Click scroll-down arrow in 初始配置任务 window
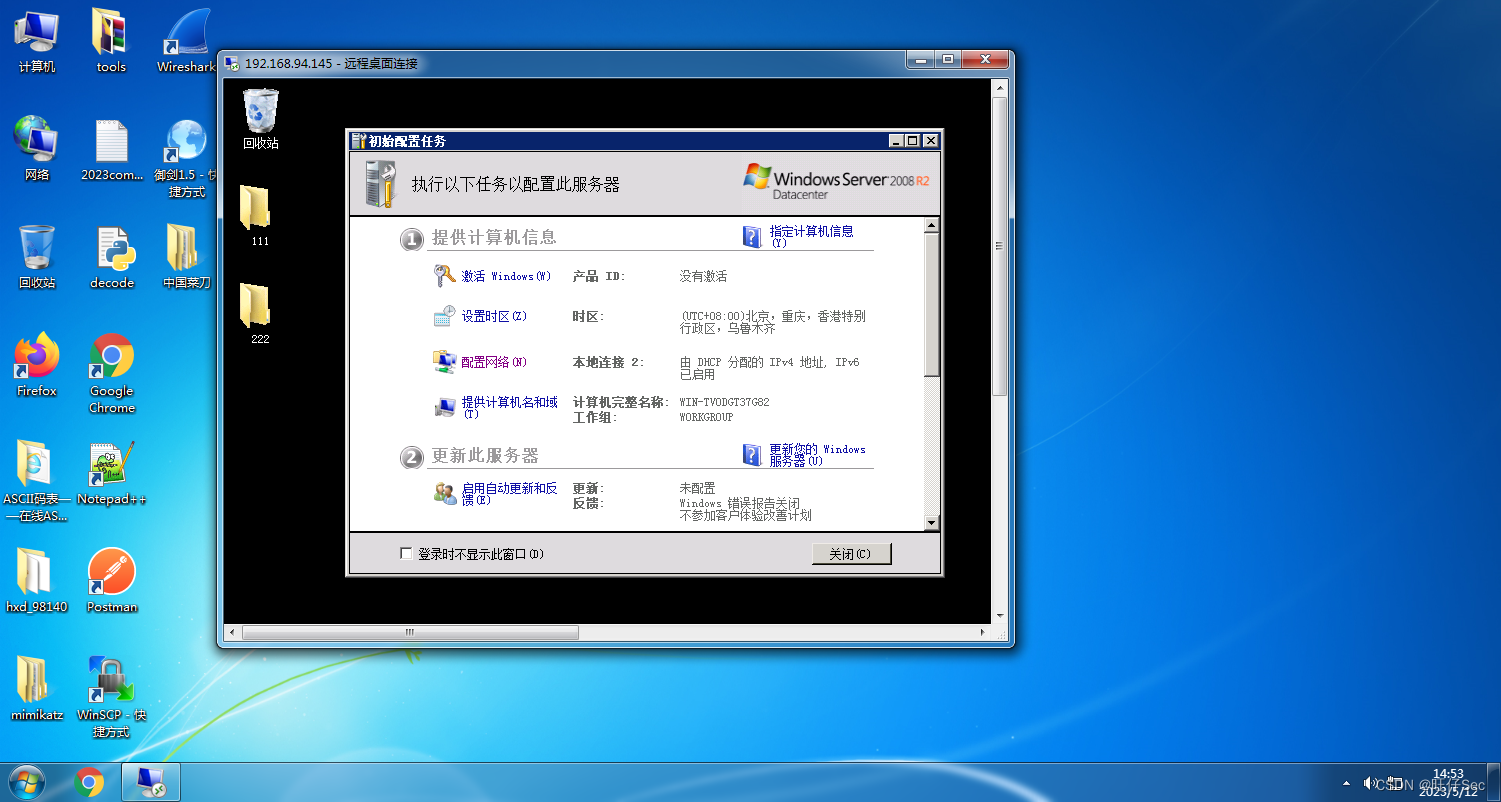The width and height of the screenshot is (1501, 802). coord(932,522)
